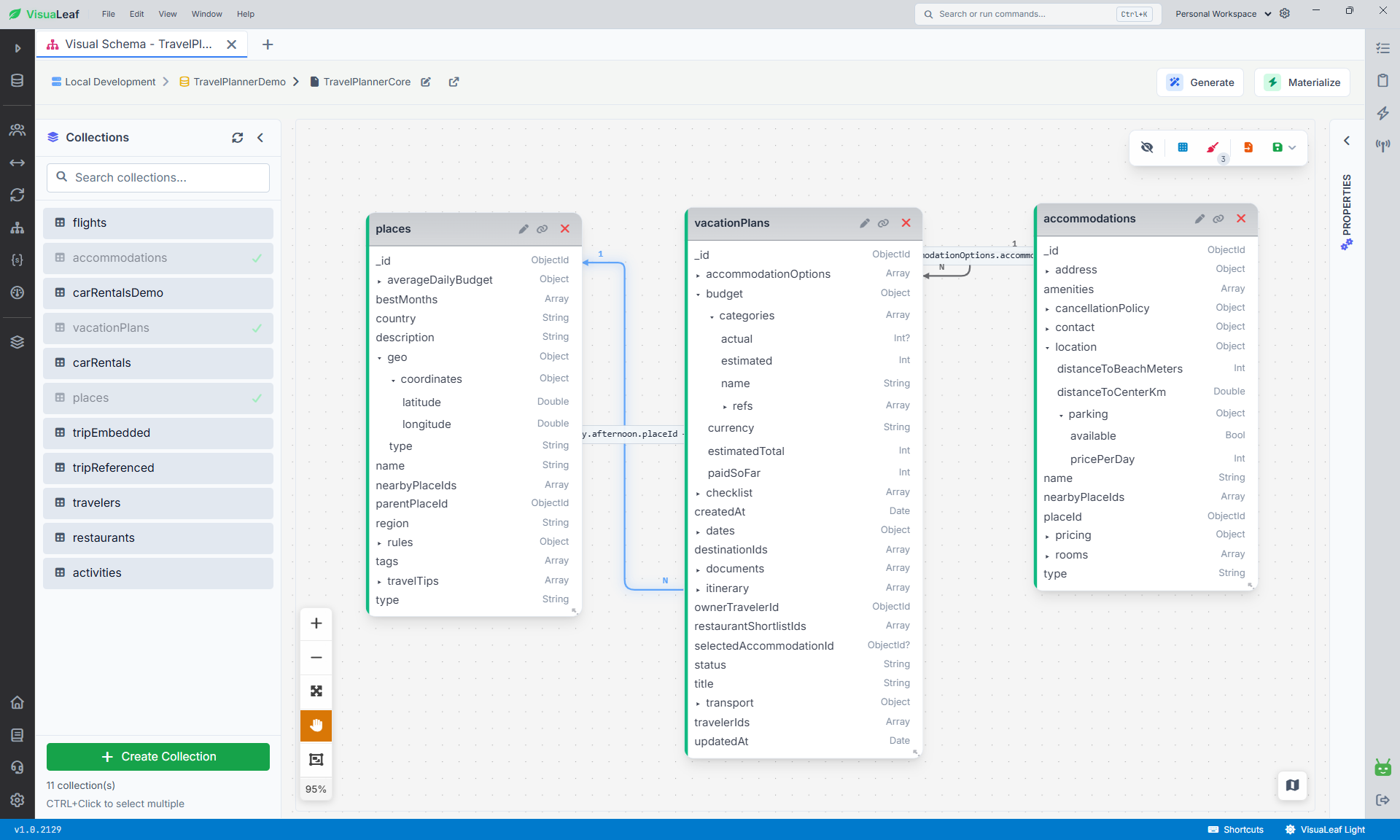Zoom out with the minus button
This screenshot has width=1400, height=840.
tap(316, 658)
